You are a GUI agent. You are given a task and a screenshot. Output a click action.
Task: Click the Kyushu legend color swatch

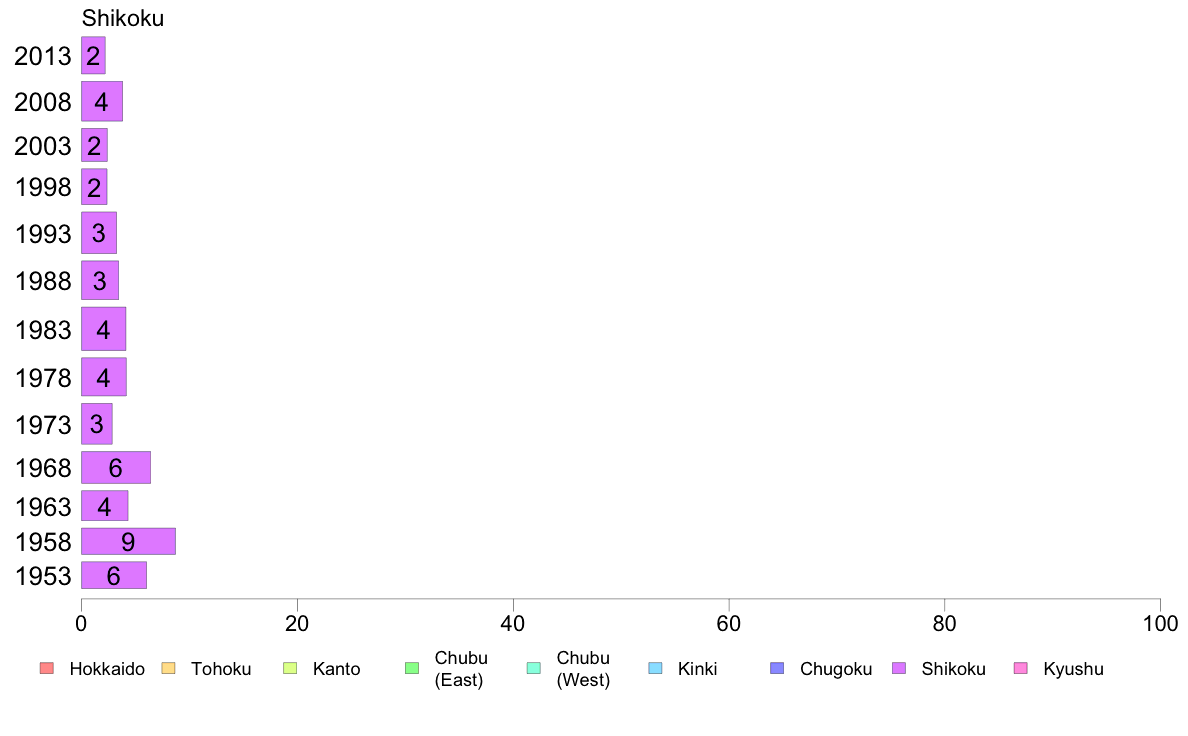point(1021,669)
